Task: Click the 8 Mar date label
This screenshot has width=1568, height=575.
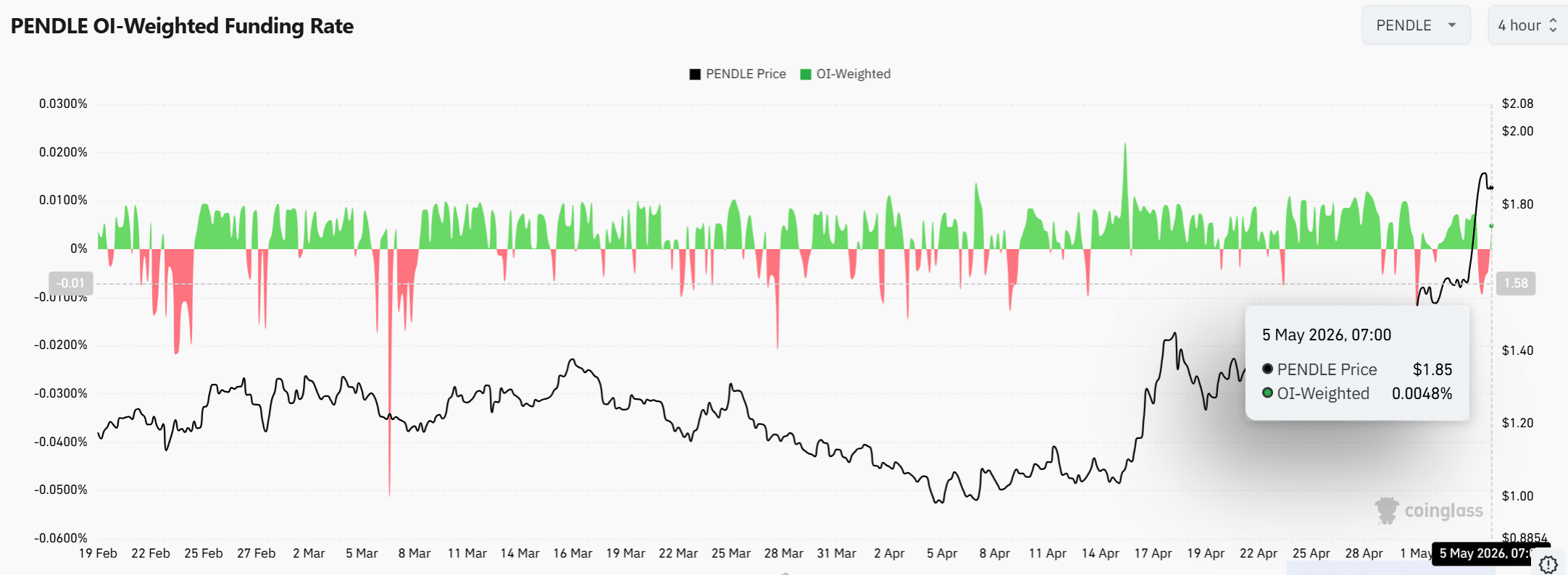Action: pyautogui.click(x=414, y=553)
